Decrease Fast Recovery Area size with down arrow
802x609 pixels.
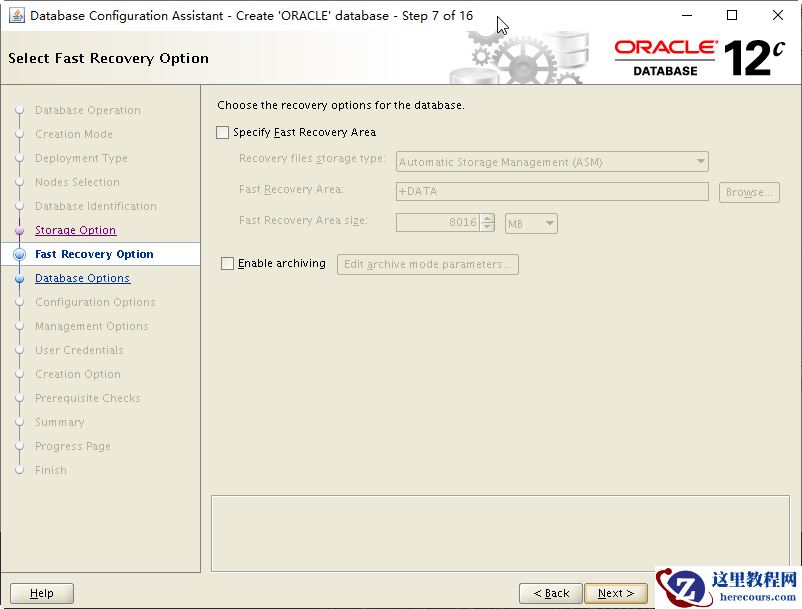[487, 227]
